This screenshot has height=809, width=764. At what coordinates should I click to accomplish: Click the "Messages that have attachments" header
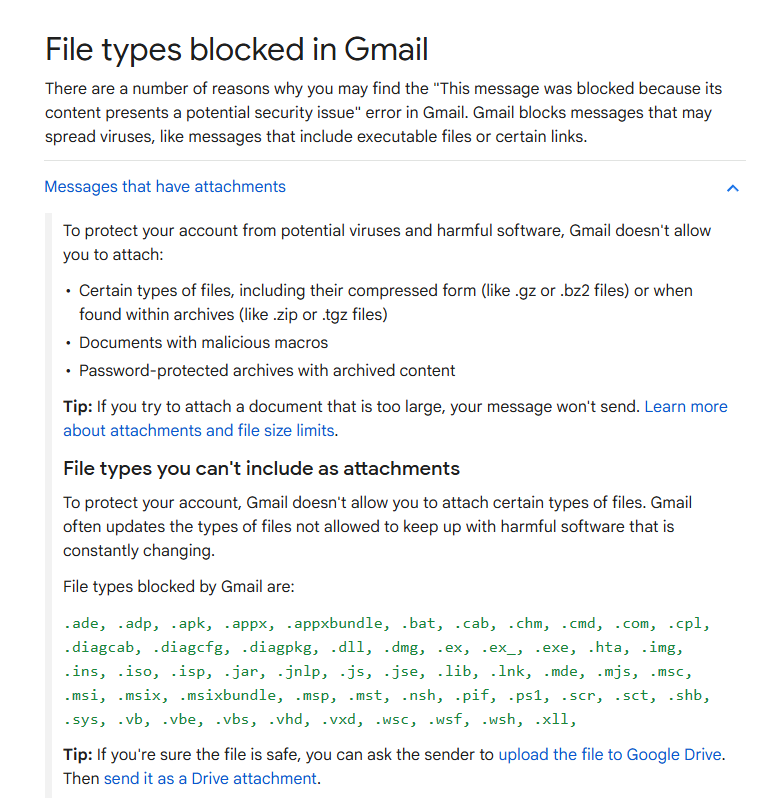point(165,187)
